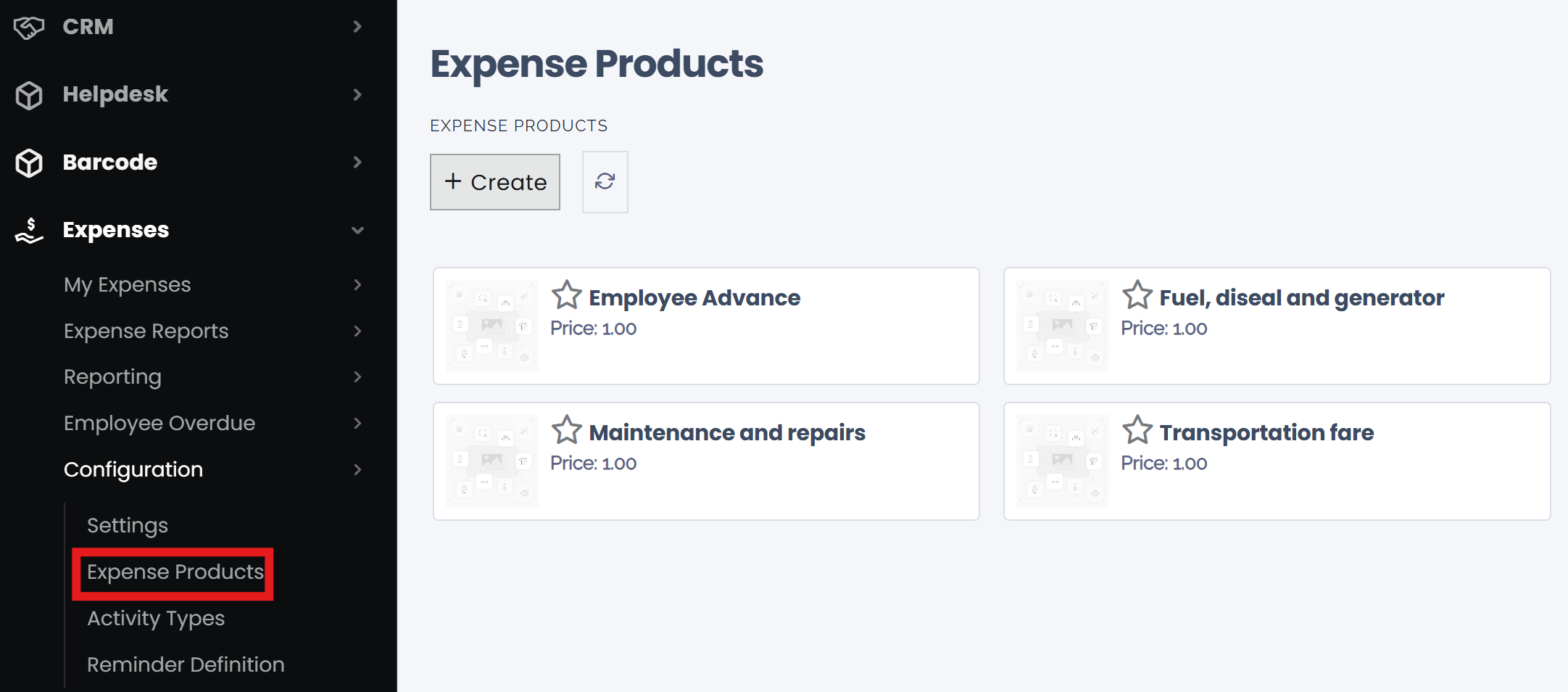Expand the Configuration submenu arrow
This screenshot has width=1568, height=692.
click(x=357, y=469)
